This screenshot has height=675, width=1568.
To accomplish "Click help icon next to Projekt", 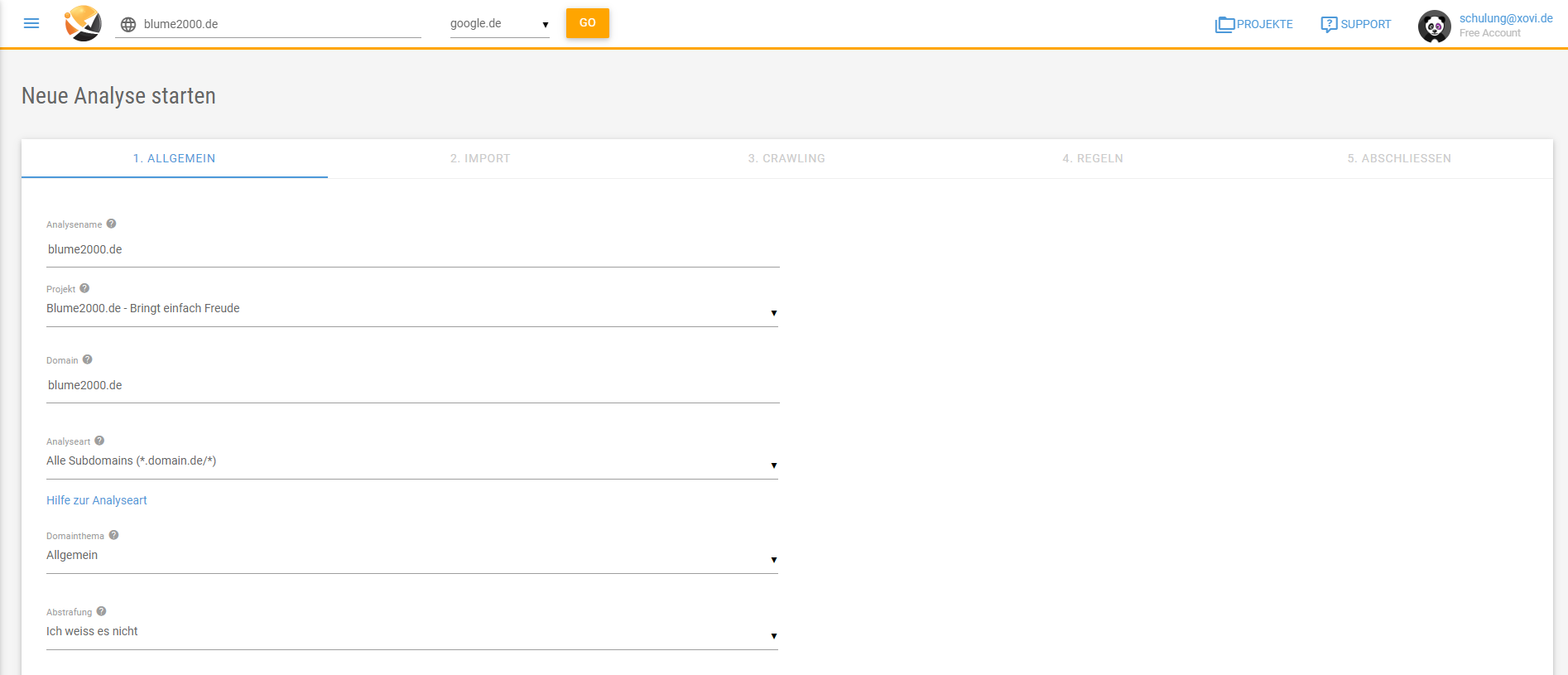I will coord(84,288).
